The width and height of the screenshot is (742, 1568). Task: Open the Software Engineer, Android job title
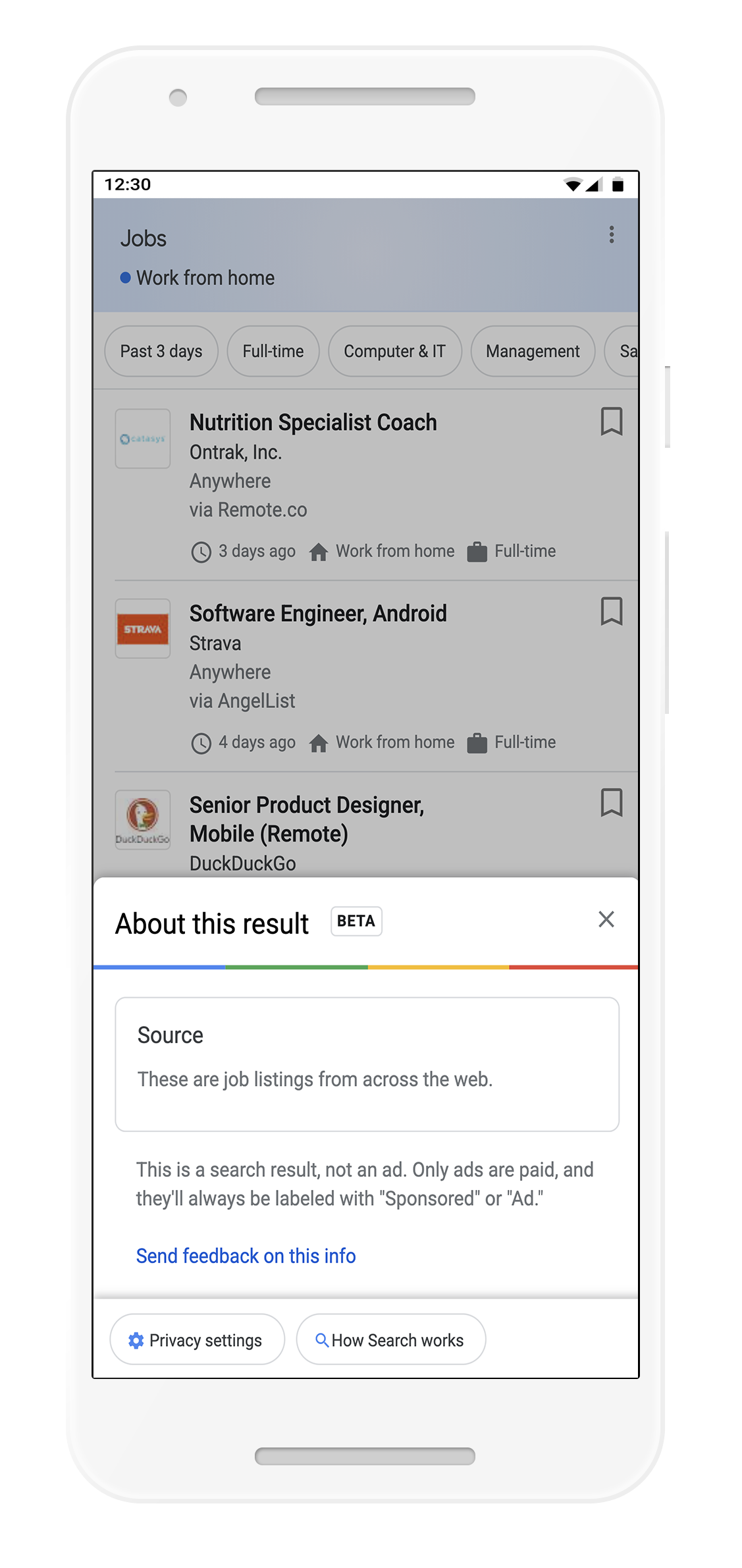[318, 614]
